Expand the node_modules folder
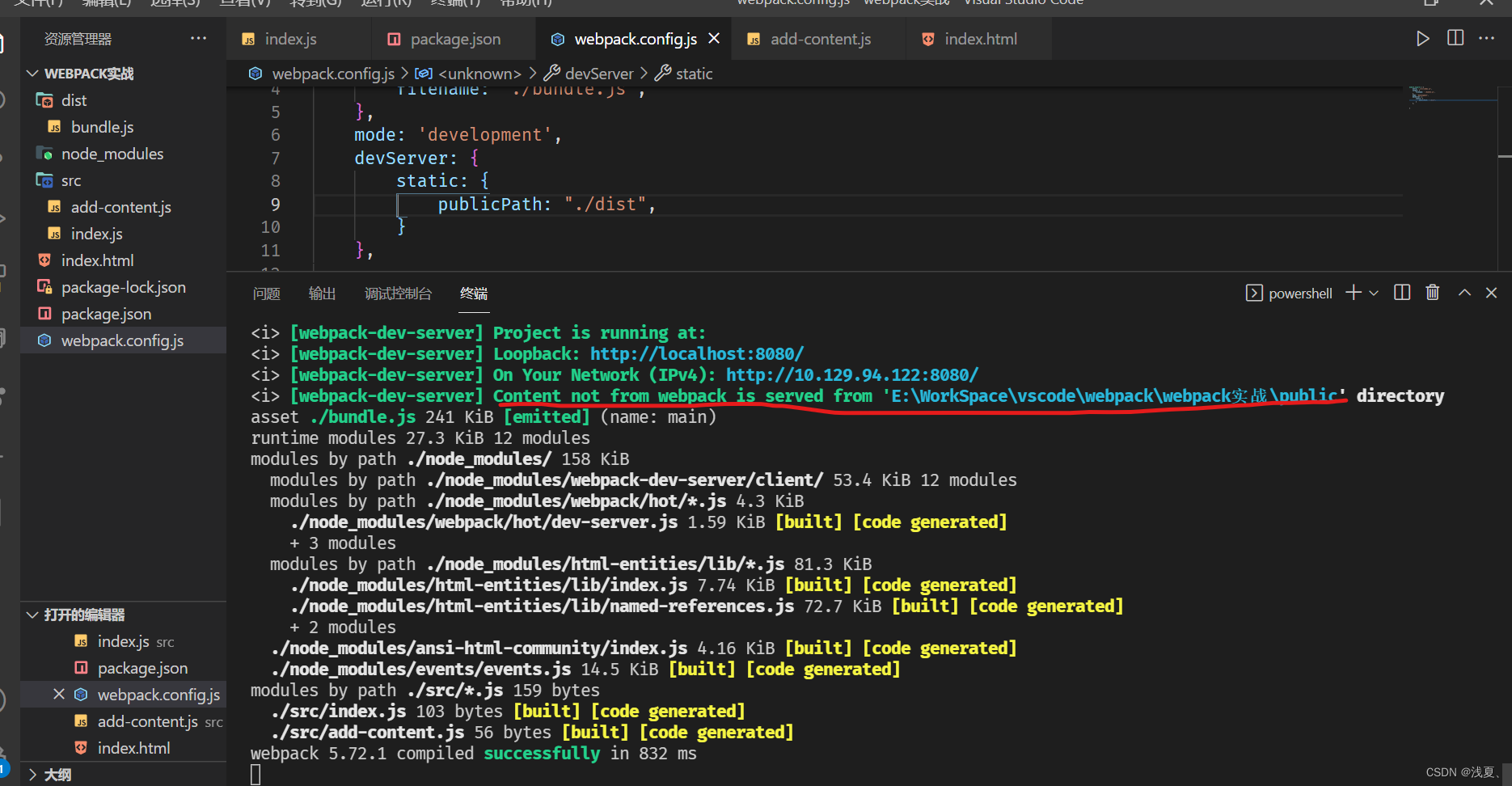 (112, 154)
